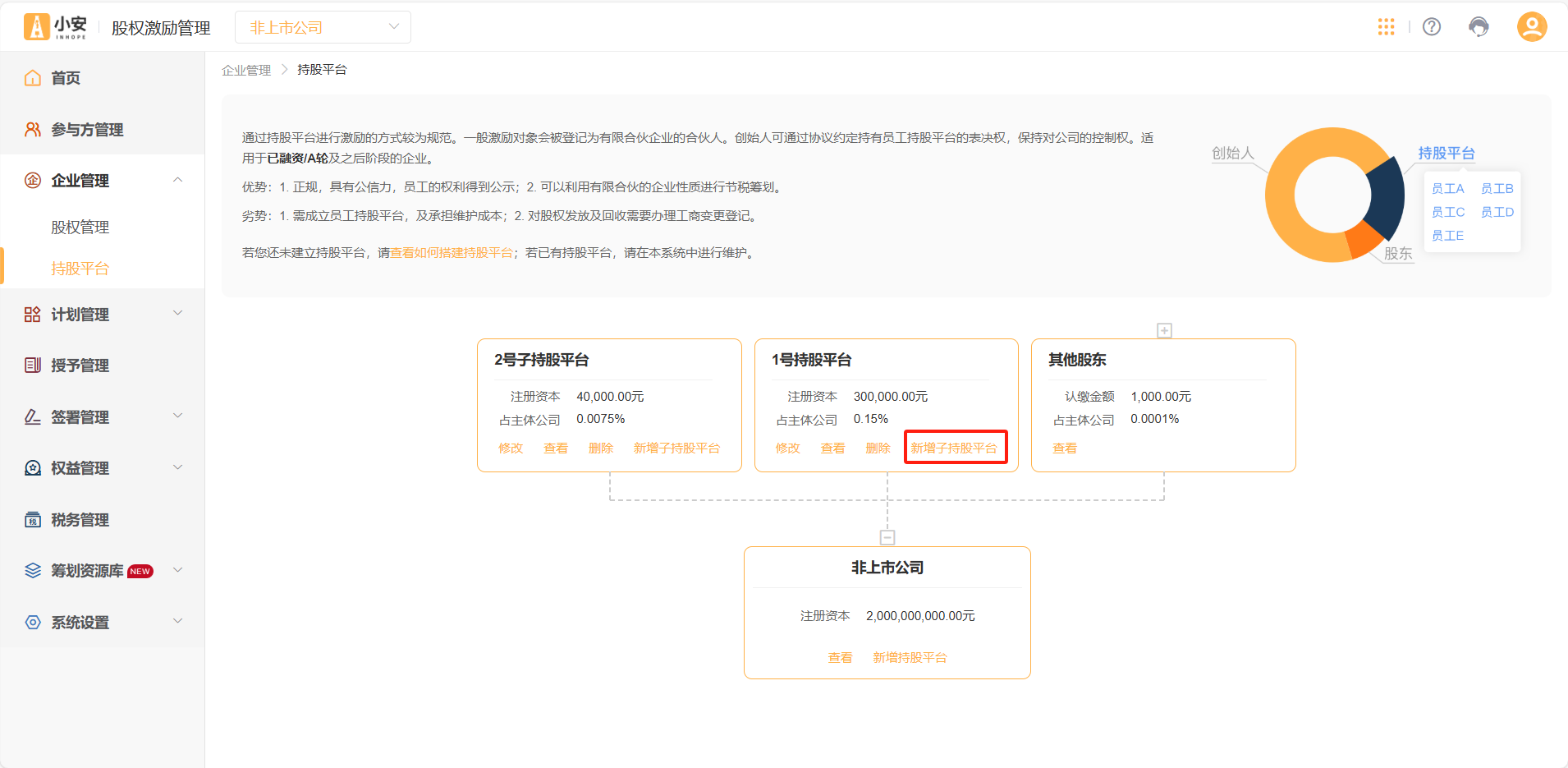The width and height of the screenshot is (1568, 768).
Task: Click 新增子持股平台 on 2号子持股平台 card
Action: 676,448
